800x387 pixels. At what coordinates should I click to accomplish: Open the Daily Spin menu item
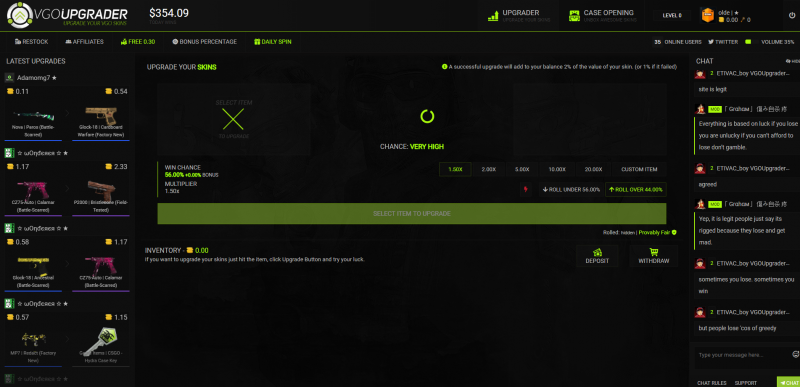click(x=273, y=42)
